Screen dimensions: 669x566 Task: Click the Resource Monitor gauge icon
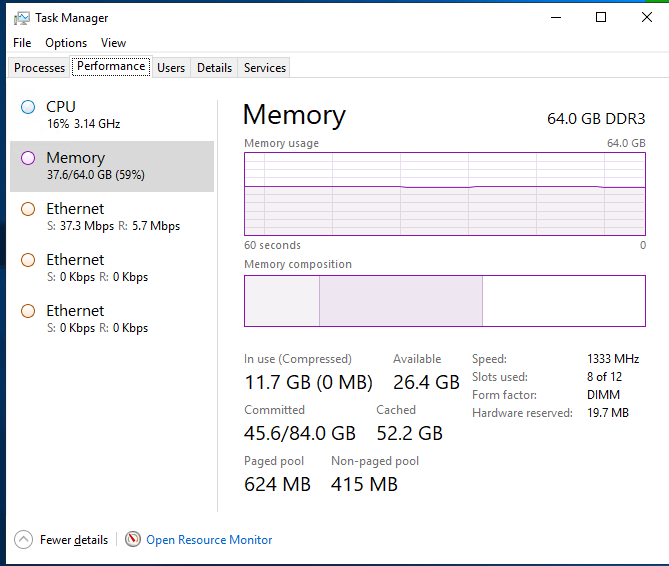point(133,539)
